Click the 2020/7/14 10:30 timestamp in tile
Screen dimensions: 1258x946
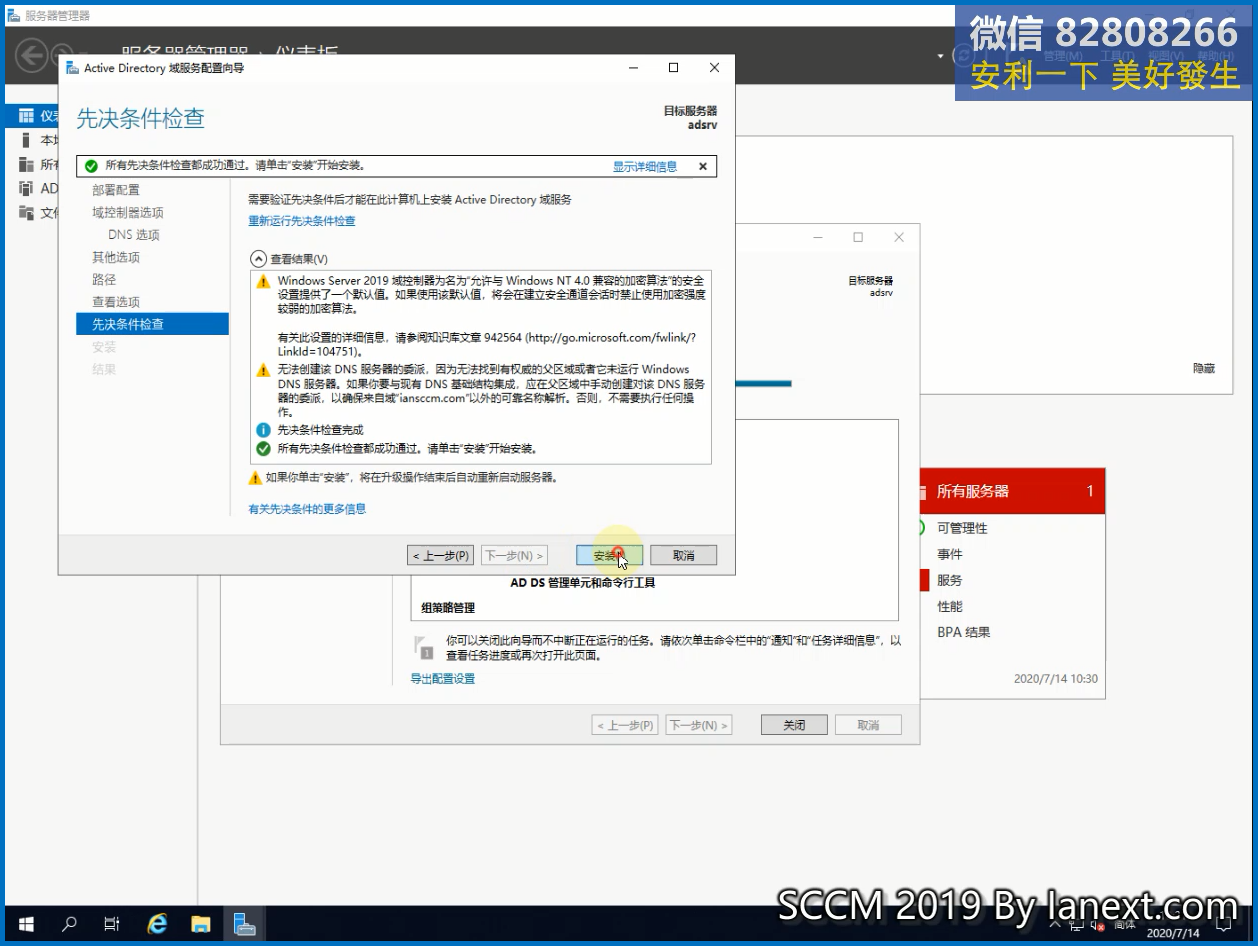tap(1056, 678)
